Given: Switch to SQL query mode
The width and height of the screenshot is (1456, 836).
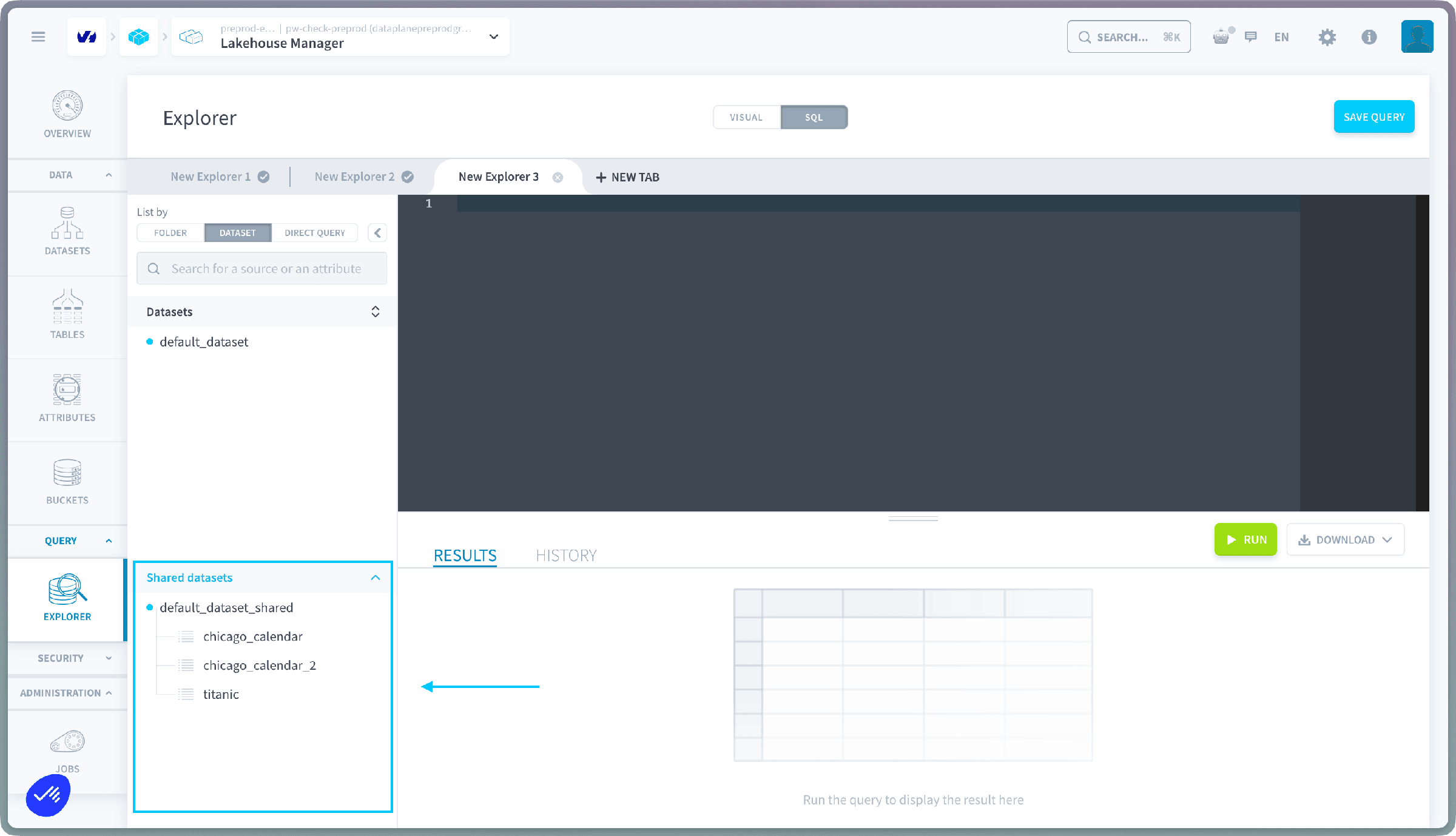Looking at the screenshot, I should tap(814, 117).
